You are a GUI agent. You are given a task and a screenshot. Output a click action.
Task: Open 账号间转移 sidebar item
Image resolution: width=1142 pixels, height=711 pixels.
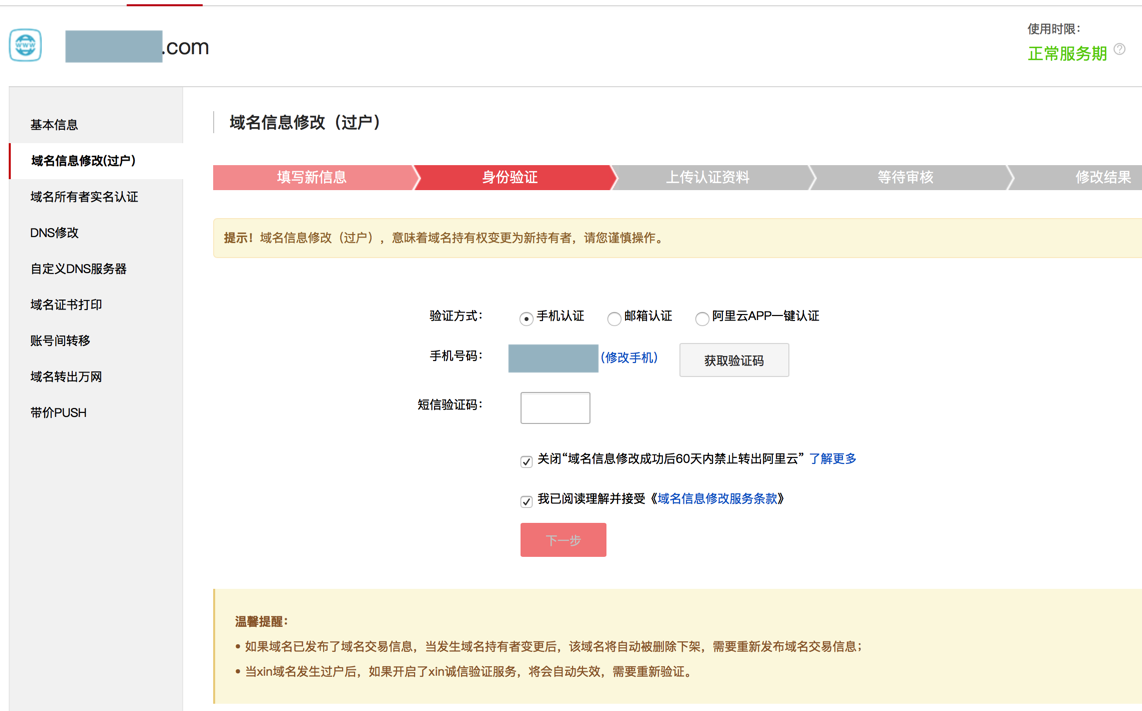(x=60, y=341)
